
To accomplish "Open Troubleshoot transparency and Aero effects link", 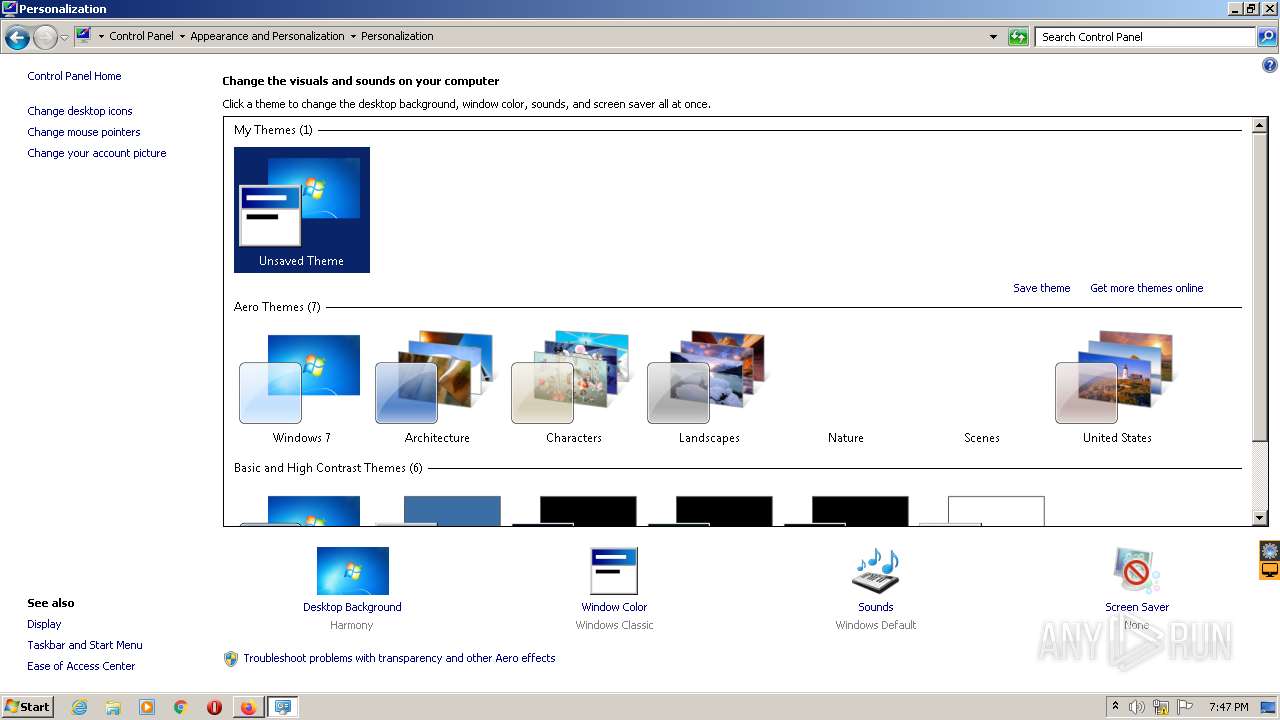I will pos(399,658).
